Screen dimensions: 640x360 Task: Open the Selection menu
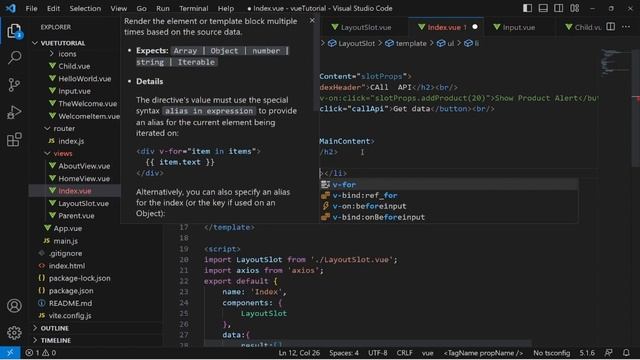point(85,8)
